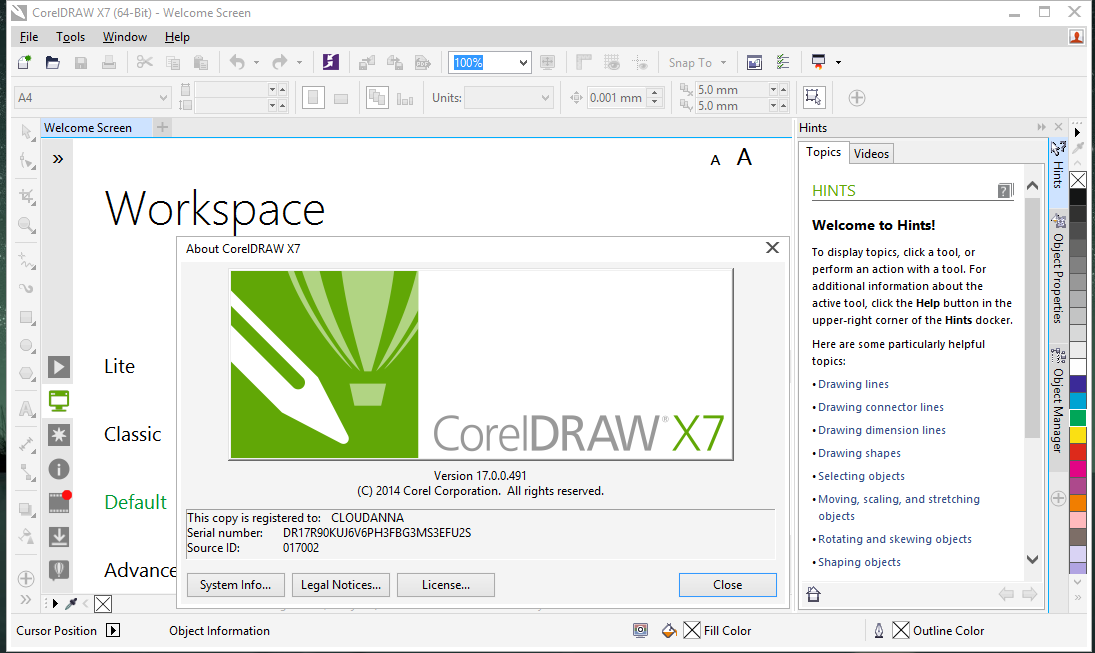
Task: Open the zoom level 100% dropdown
Action: (x=523, y=63)
